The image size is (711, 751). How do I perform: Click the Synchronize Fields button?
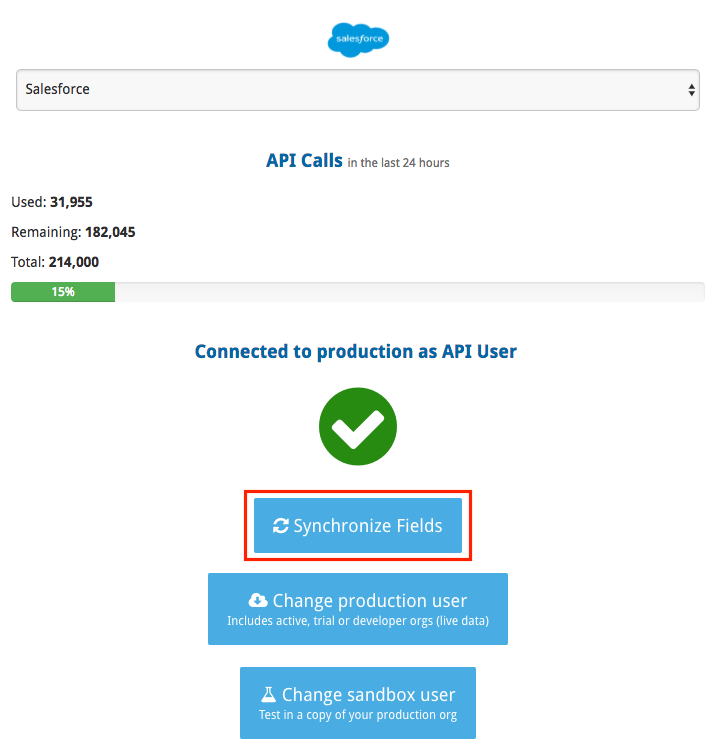(358, 525)
